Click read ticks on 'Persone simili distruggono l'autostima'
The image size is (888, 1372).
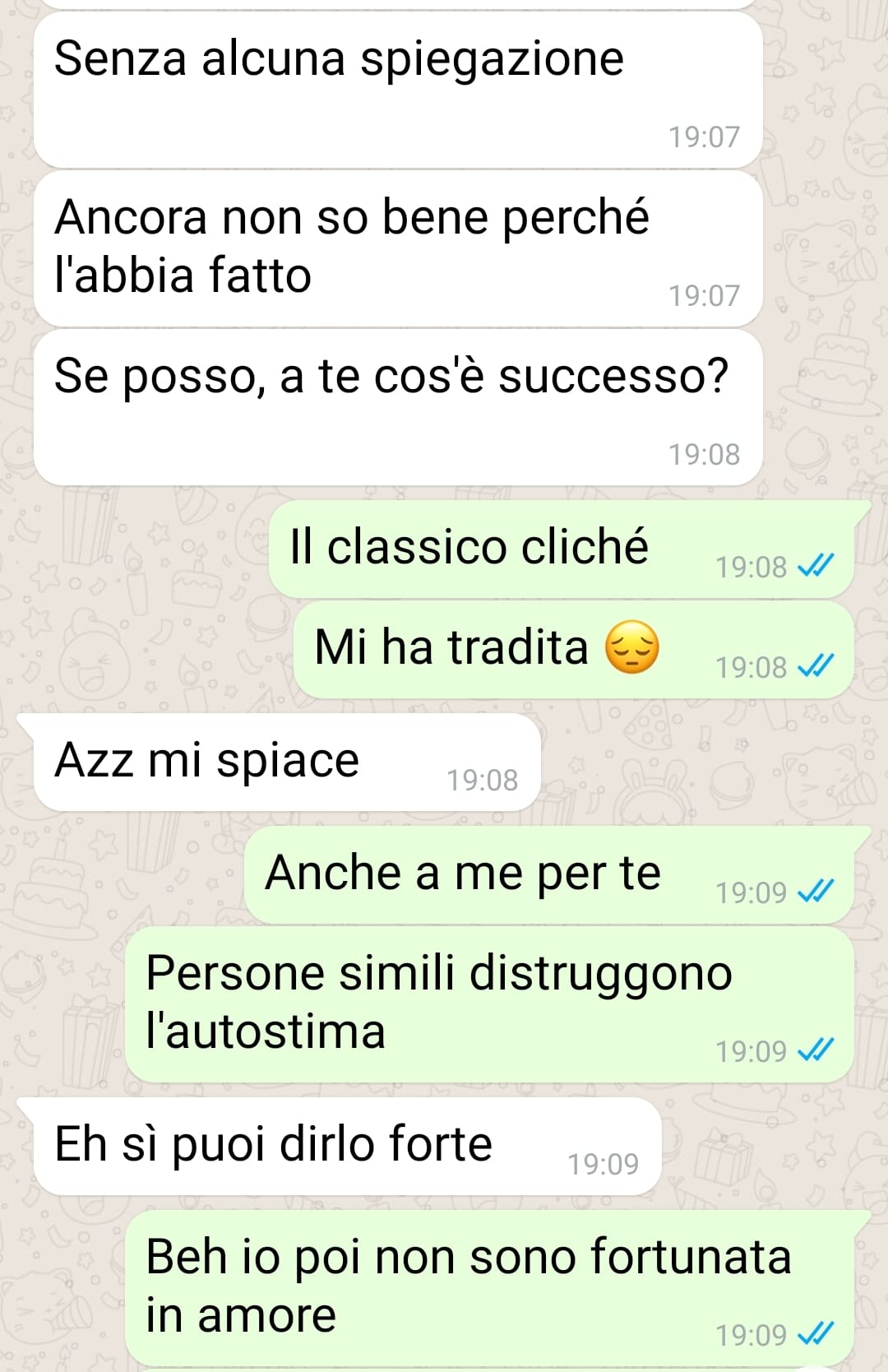point(816,1050)
